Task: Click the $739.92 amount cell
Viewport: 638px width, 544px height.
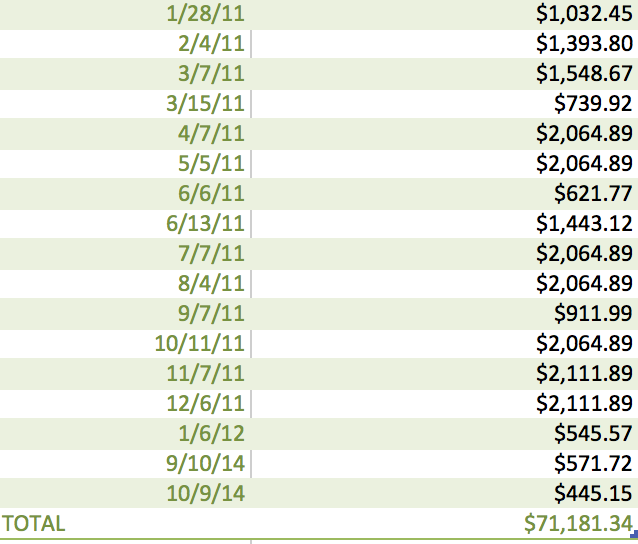Action: click(593, 103)
